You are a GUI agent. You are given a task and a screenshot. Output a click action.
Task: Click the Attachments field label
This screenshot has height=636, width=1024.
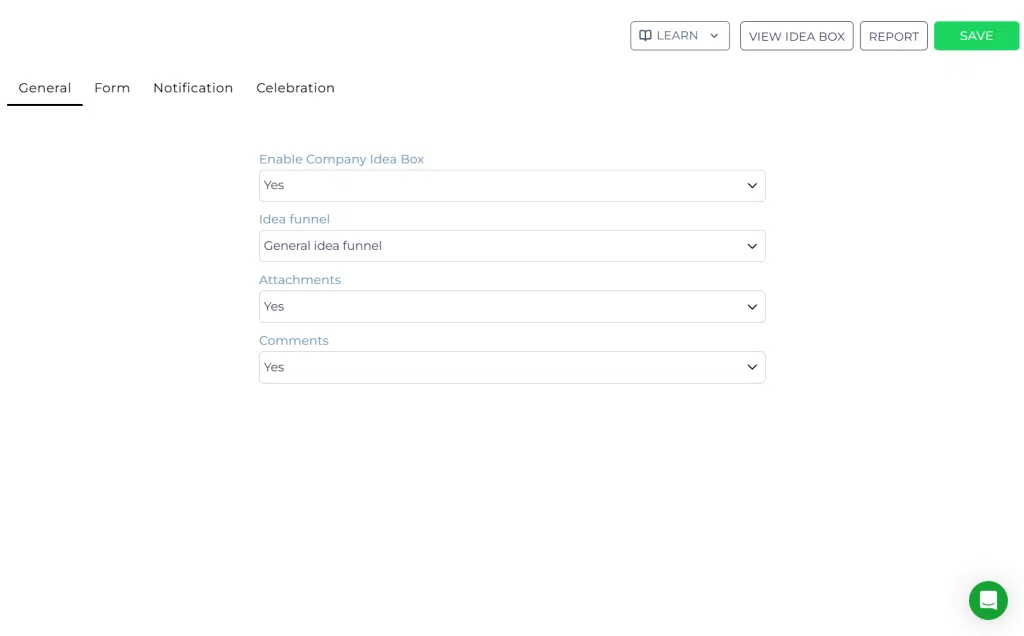tap(300, 280)
